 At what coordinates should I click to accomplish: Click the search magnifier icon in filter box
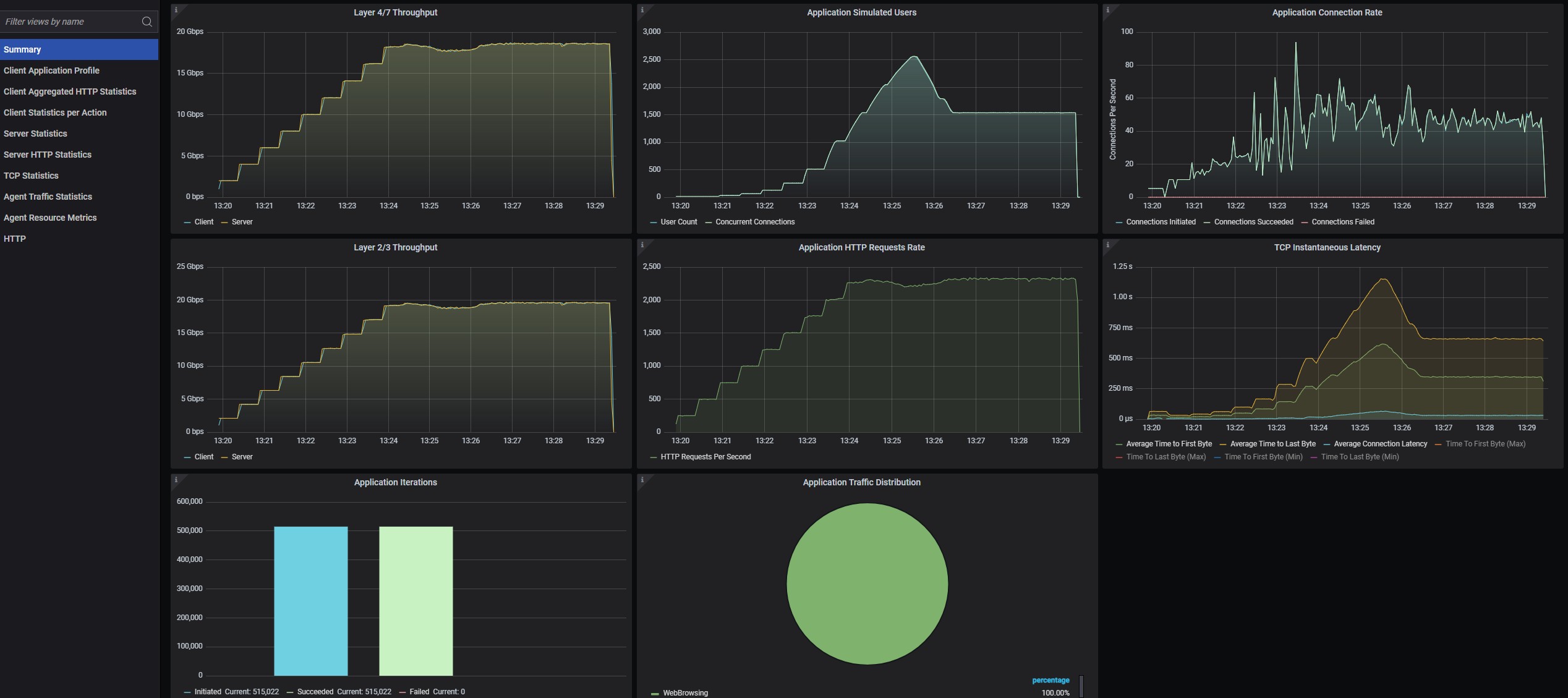tap(147, 22)
